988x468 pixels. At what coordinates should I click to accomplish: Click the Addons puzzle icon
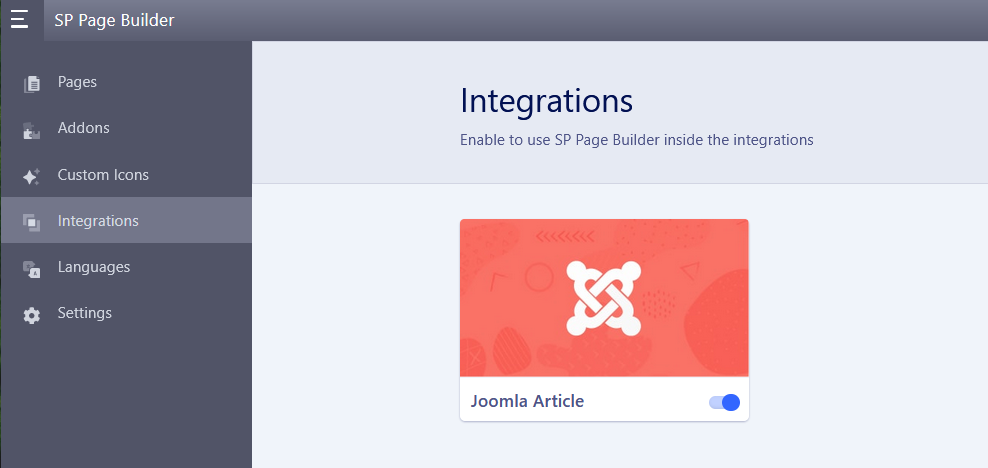tap(32, 129)
